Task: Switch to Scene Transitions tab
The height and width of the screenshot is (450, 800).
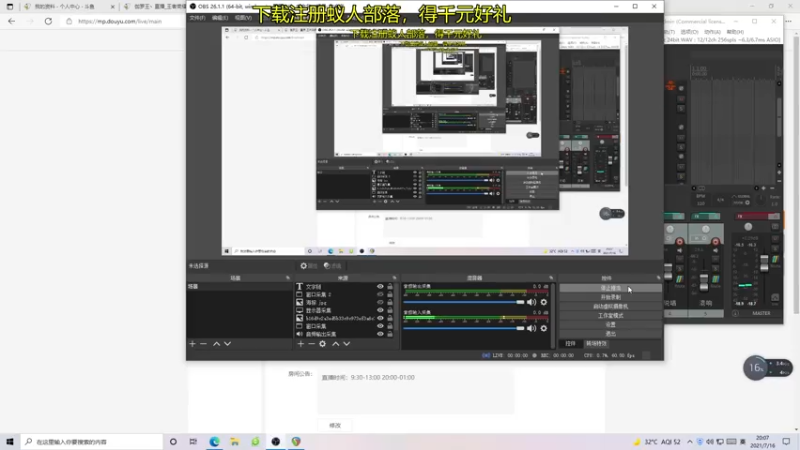Action: point(596,344)
